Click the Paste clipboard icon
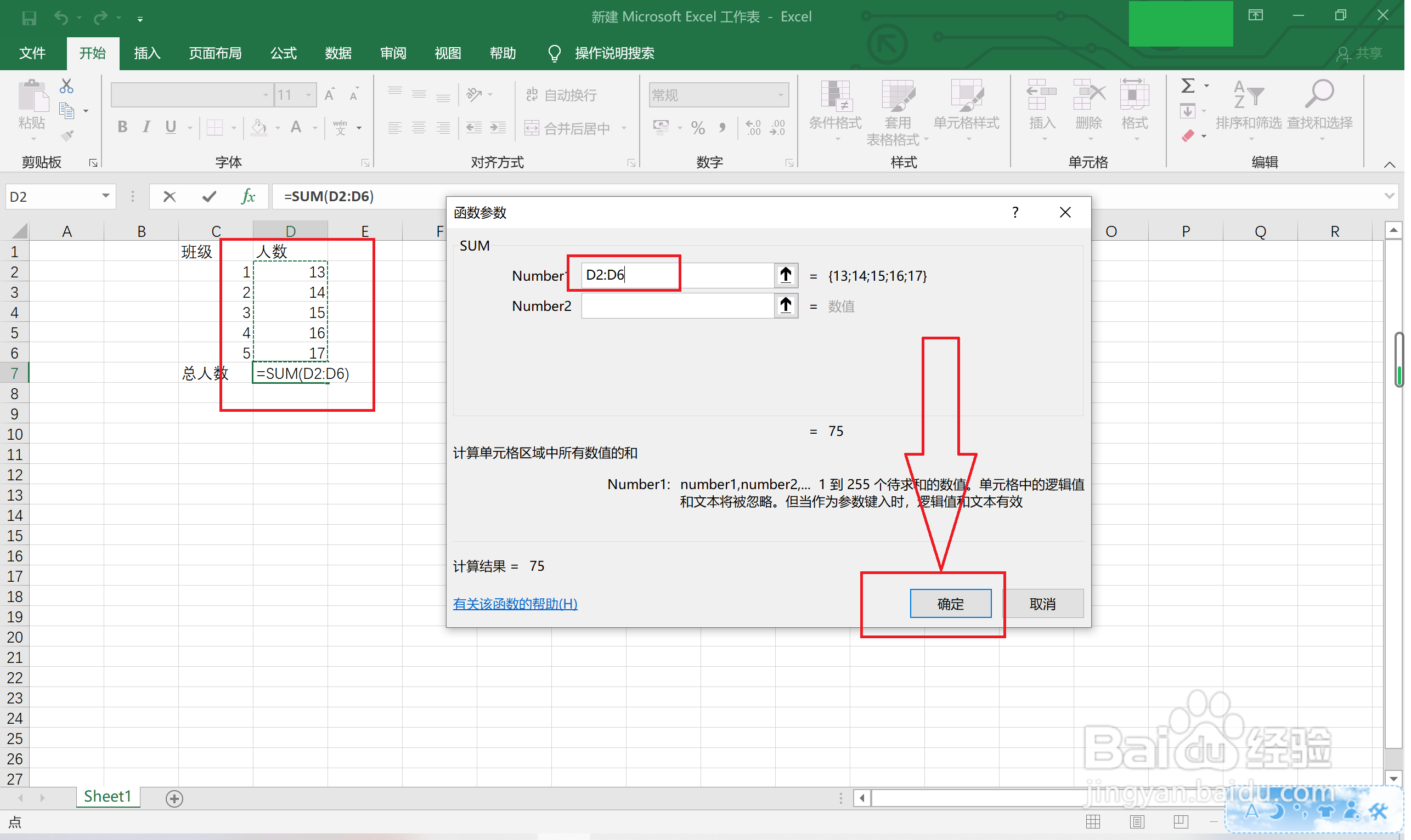The width and height of the screenshot is (1411, 840). pyautogui.click(x=33, y=95)
